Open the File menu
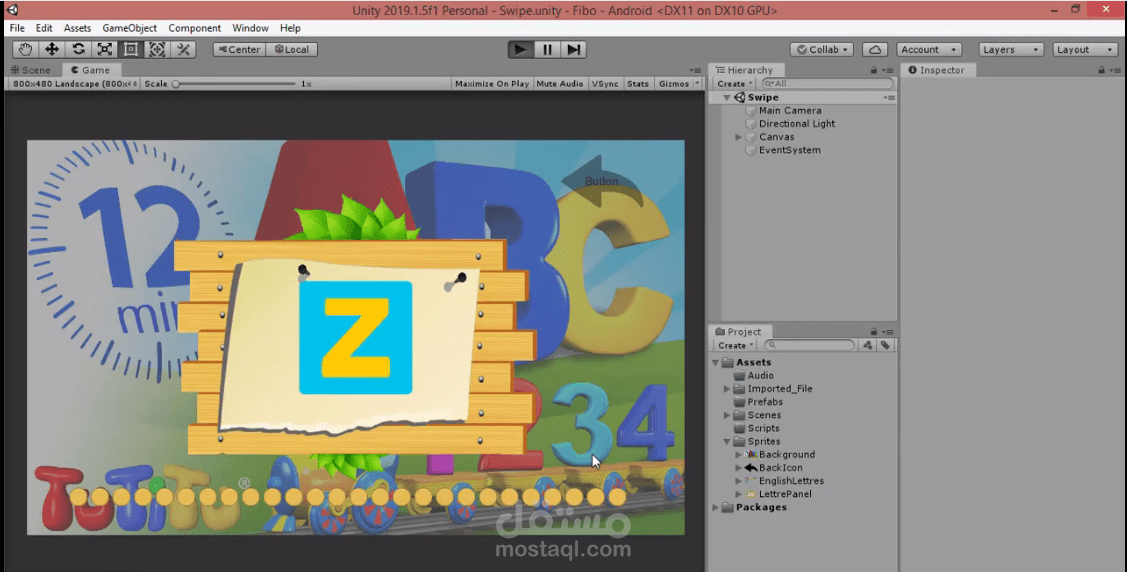Screen dimensions: 1127x572 [x=17, y=28]
